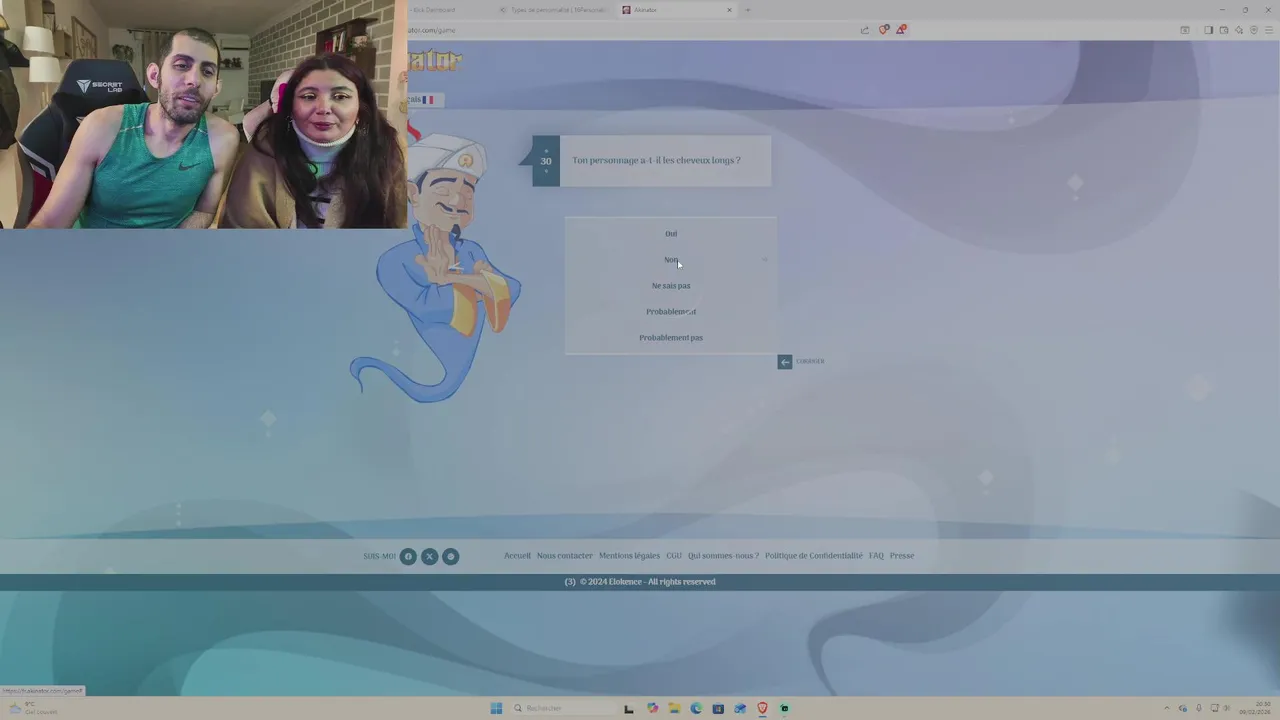Open the 'Nous contacter' footer link
This screenshot has width=1280, height=720.
[x=565, y=556]
